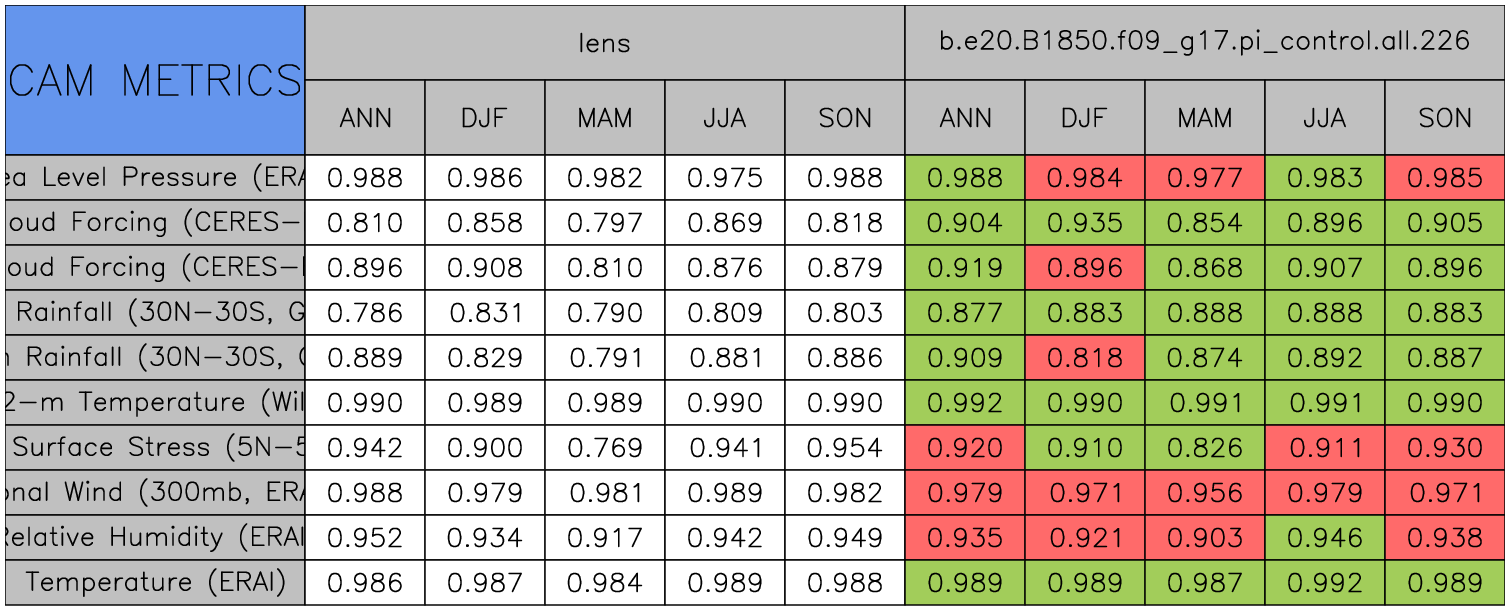Click the CAM METRICS header cell

tap(155, 80)
